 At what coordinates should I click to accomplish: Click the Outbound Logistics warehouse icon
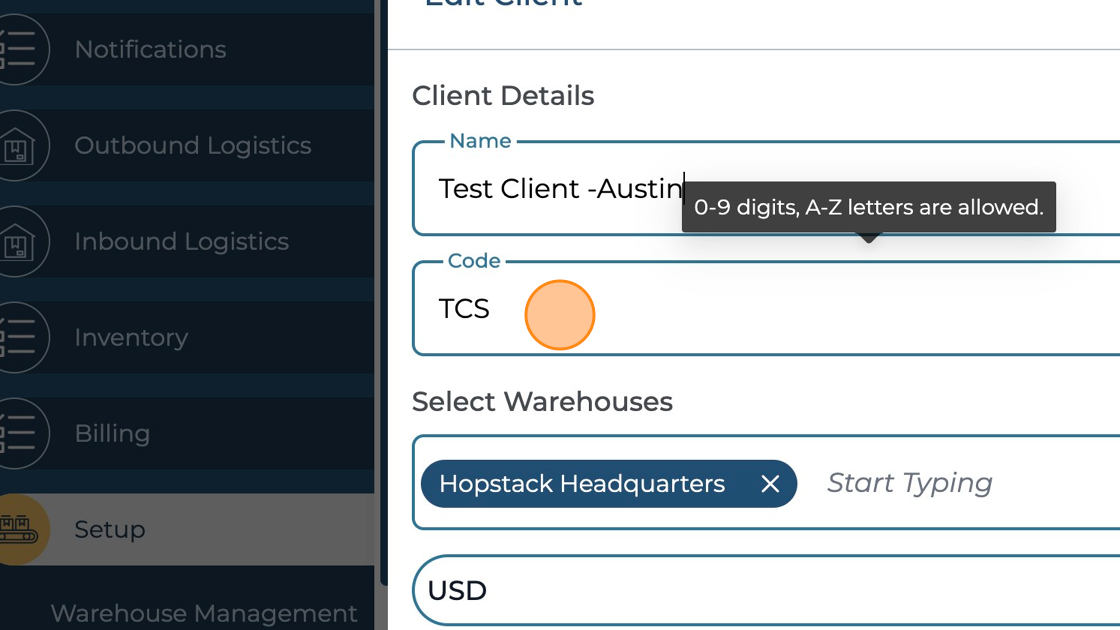[18, 146]
